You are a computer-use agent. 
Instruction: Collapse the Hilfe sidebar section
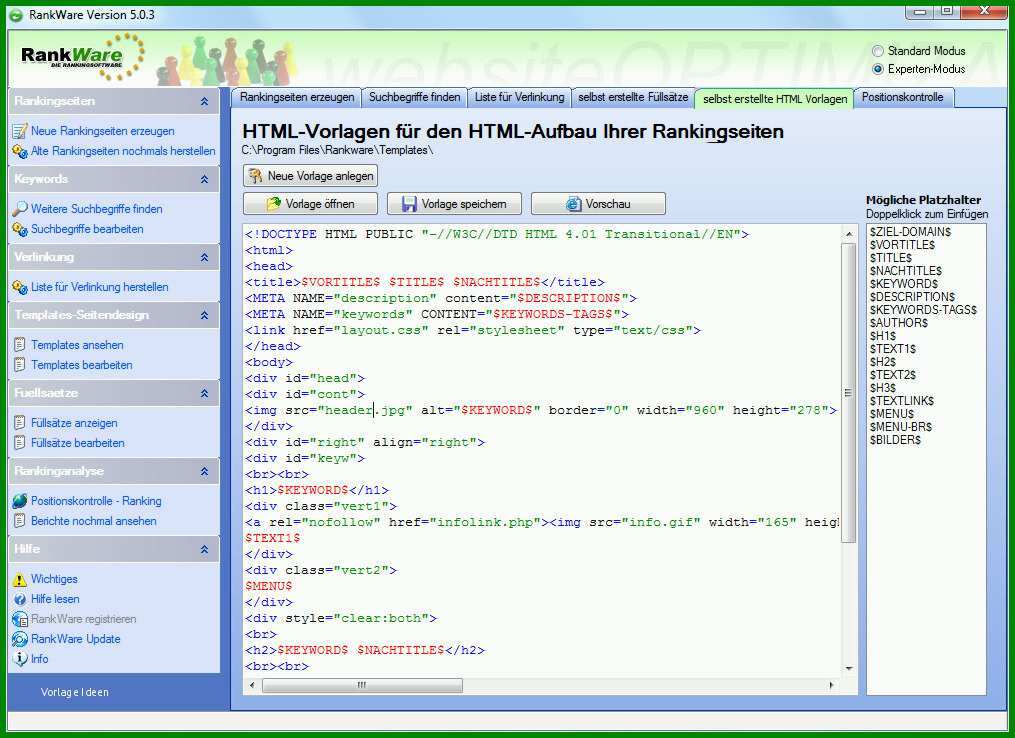(205, 549)
